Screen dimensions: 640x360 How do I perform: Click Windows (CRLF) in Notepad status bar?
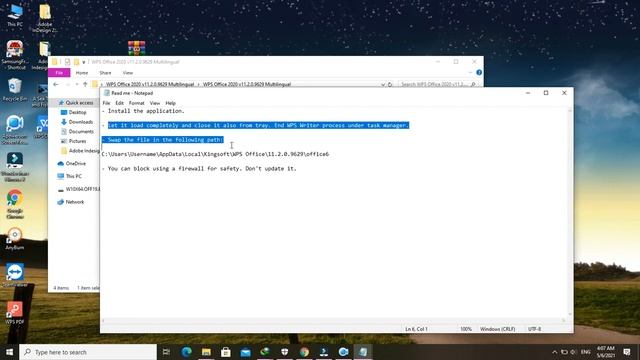tap(497, 329)
